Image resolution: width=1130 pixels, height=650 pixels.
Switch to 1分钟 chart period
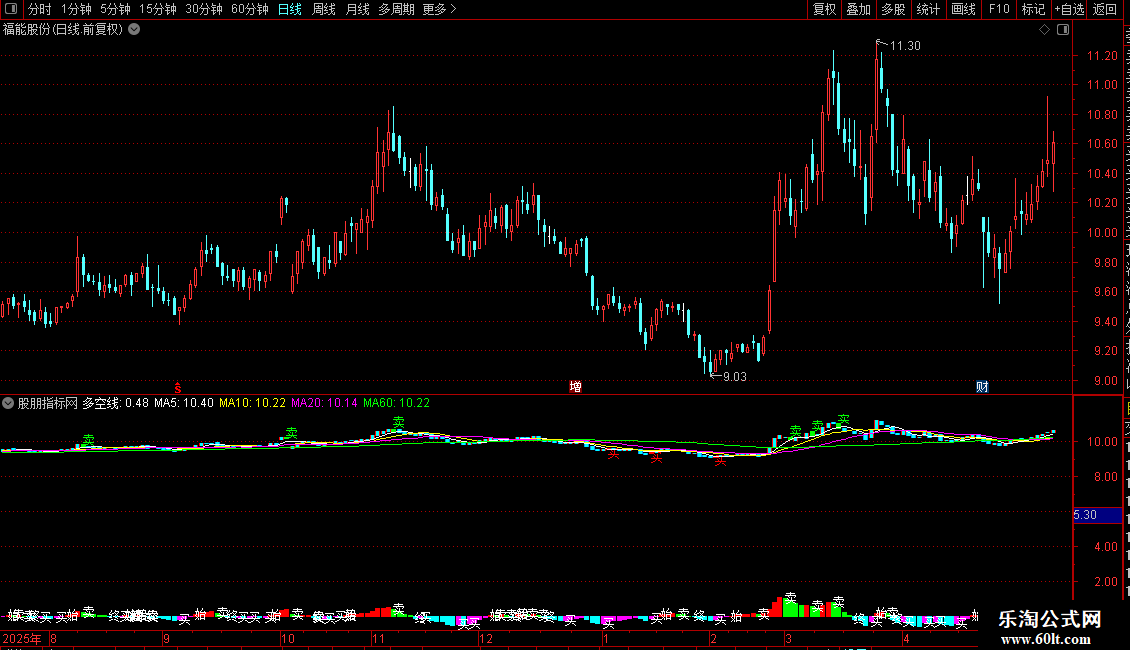(76, 9)
